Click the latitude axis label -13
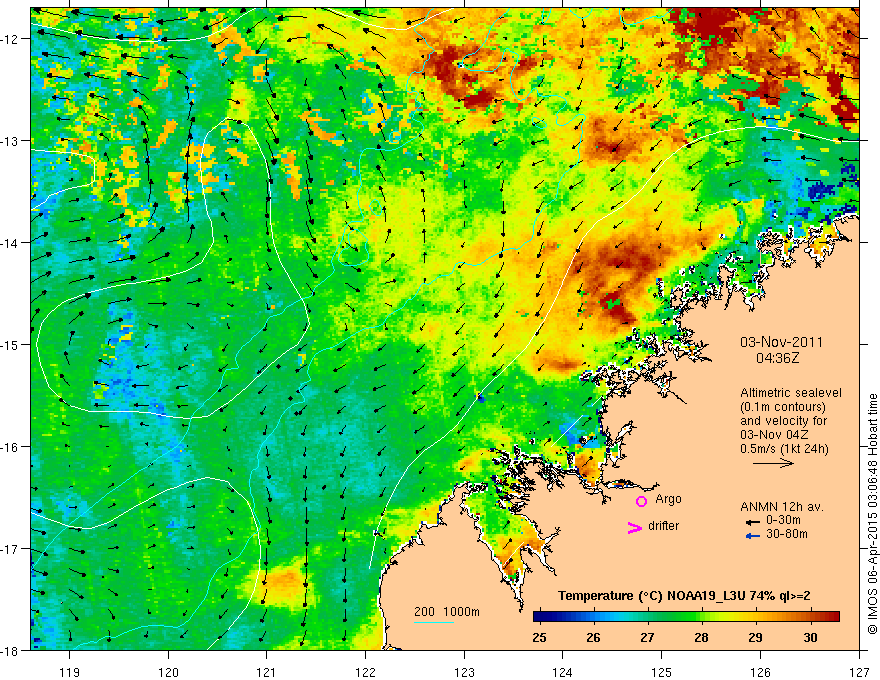Image resolution: width=880 pixels, height=680 pixels. pos(10,141)
